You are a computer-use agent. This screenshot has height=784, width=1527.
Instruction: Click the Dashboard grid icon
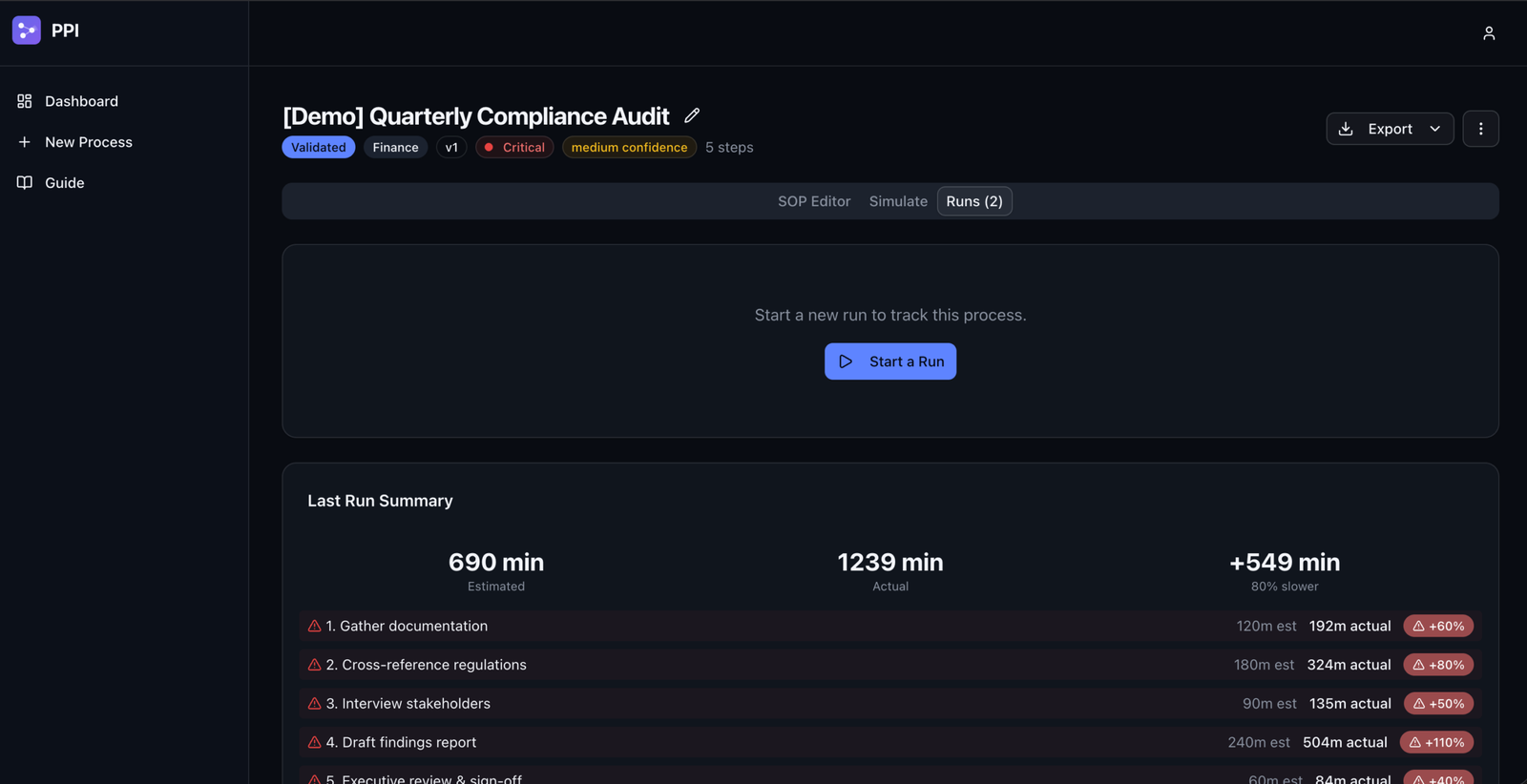click(x=25, y=101)
